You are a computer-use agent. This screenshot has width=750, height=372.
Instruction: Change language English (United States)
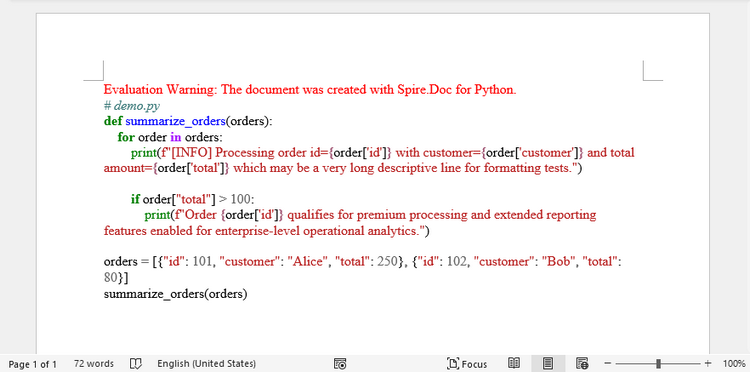point(206,364)
